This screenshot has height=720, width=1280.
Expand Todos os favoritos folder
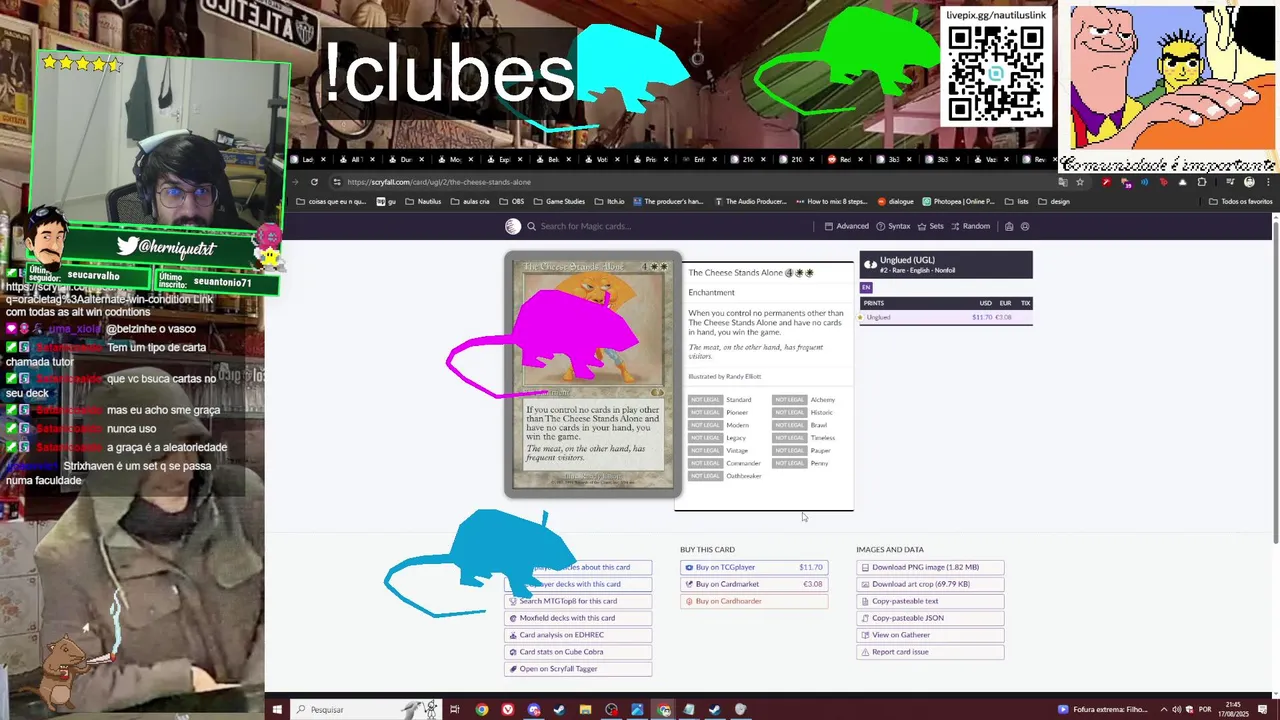[x=1240, y=201]
